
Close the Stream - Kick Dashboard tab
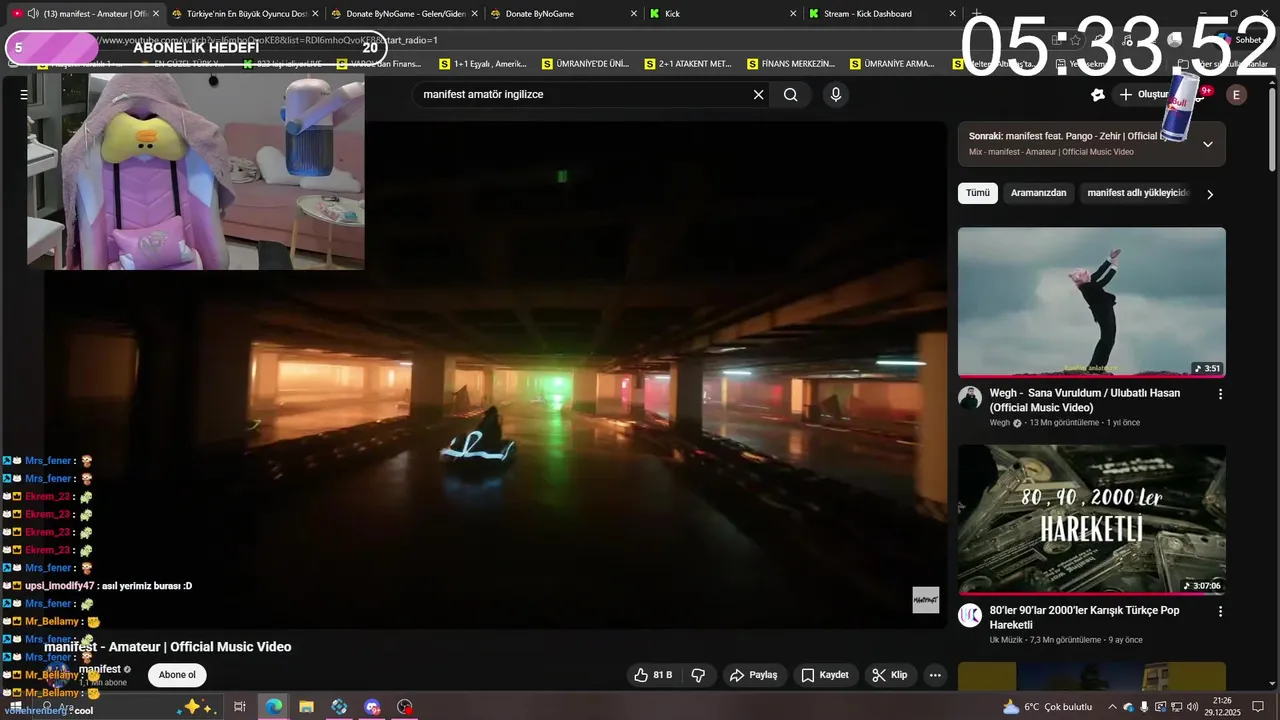[952, 14]
